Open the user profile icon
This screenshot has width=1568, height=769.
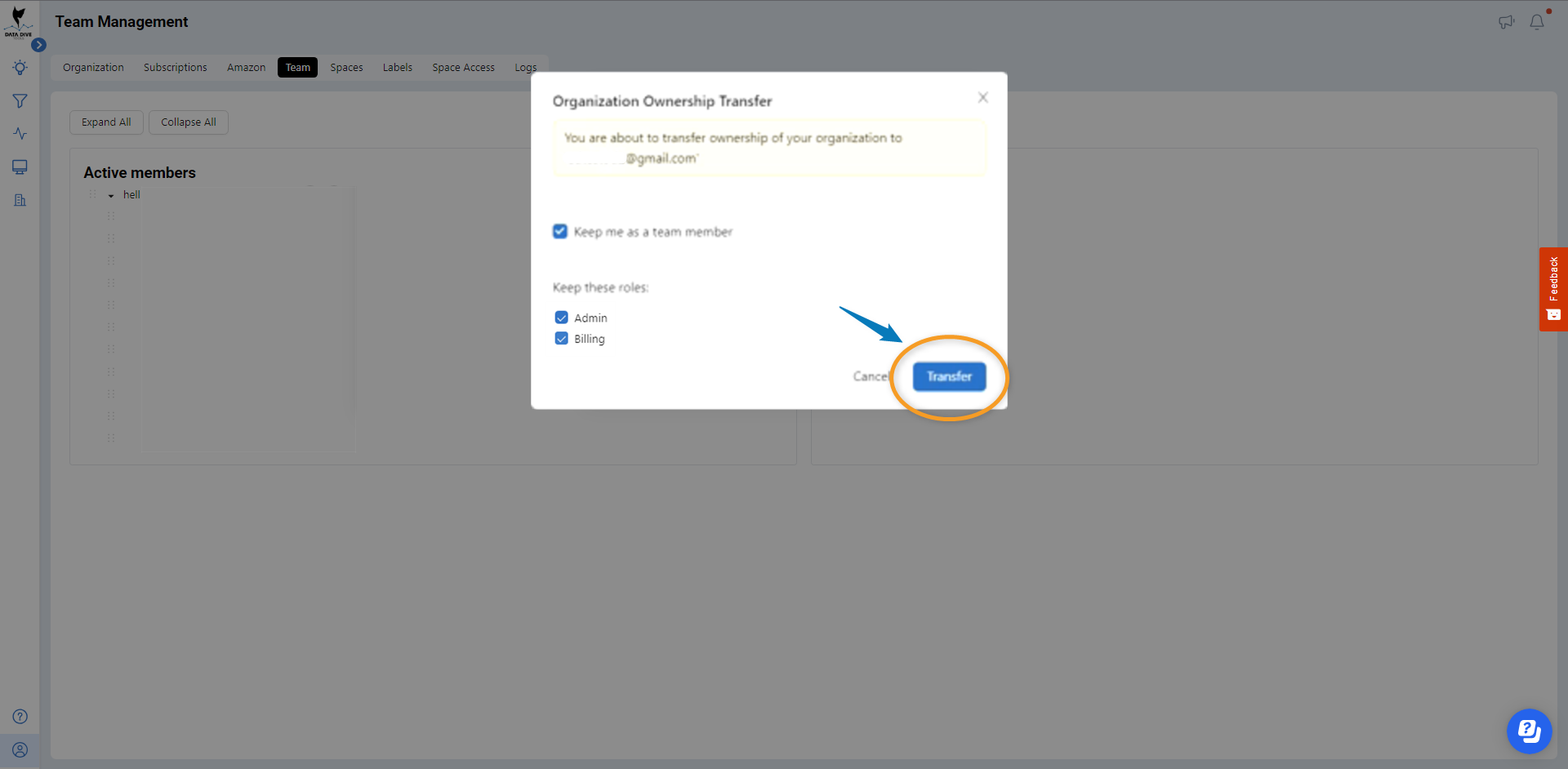pyautogui.click(x=20, y=749)
